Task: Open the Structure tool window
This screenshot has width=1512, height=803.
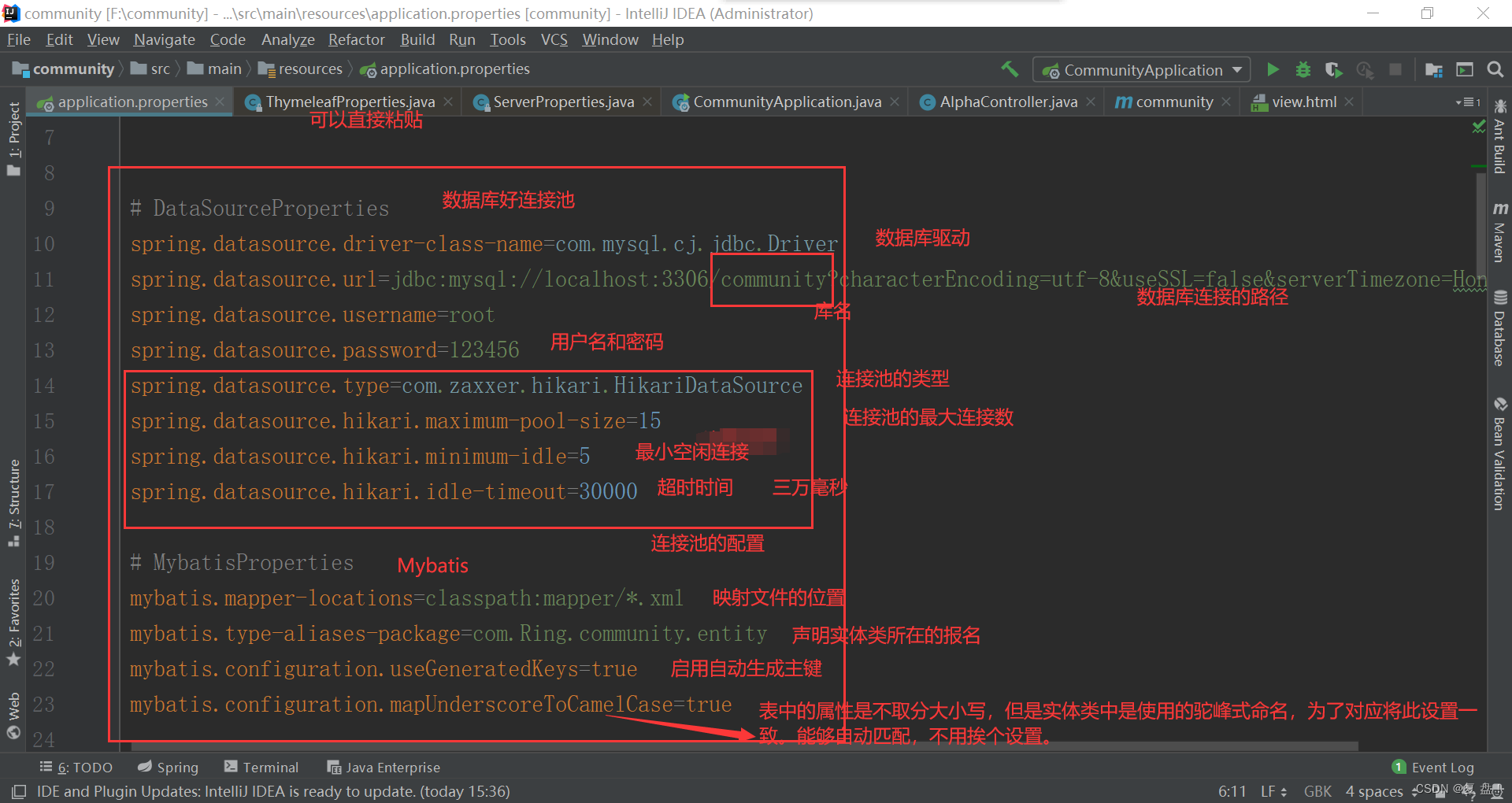Action: [x=13, y=502]
